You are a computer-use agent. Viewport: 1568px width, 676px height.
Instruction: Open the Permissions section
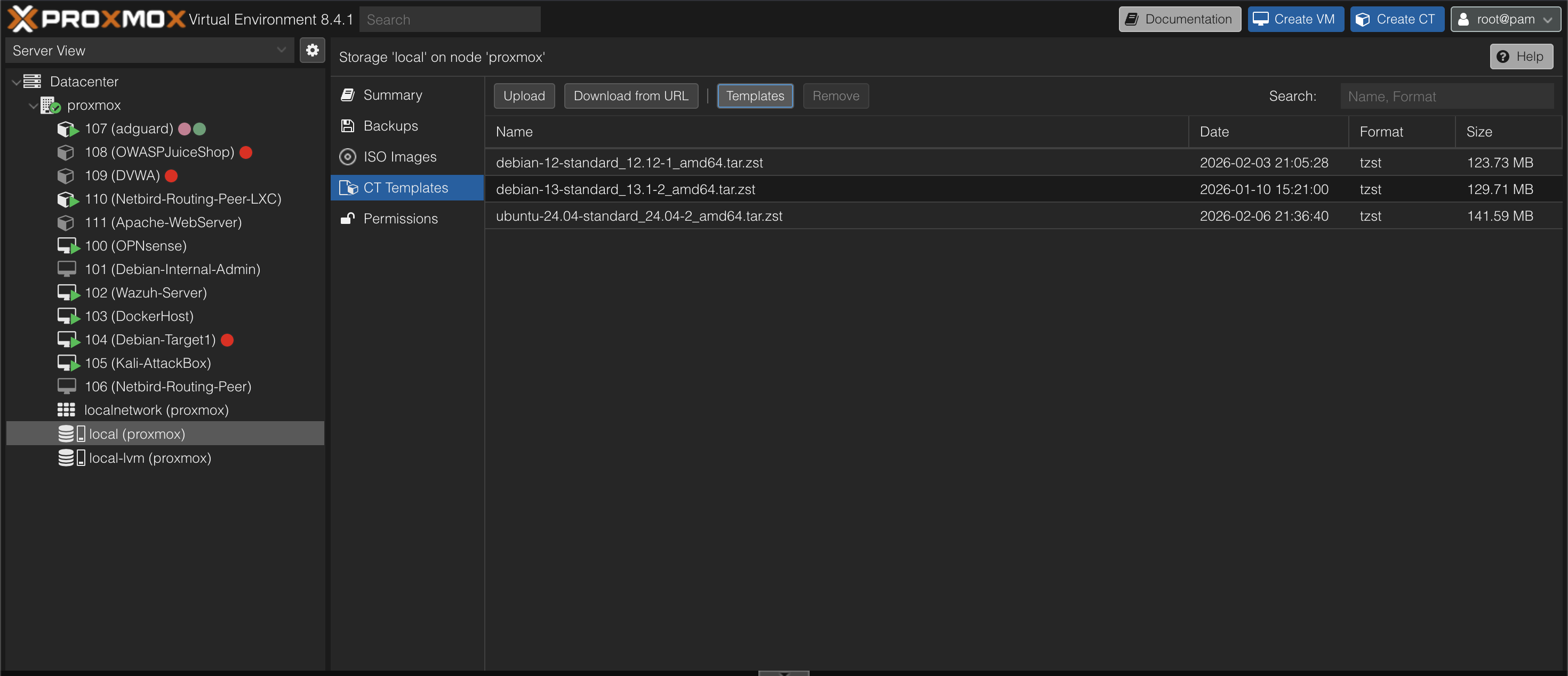tap(400, 219)
